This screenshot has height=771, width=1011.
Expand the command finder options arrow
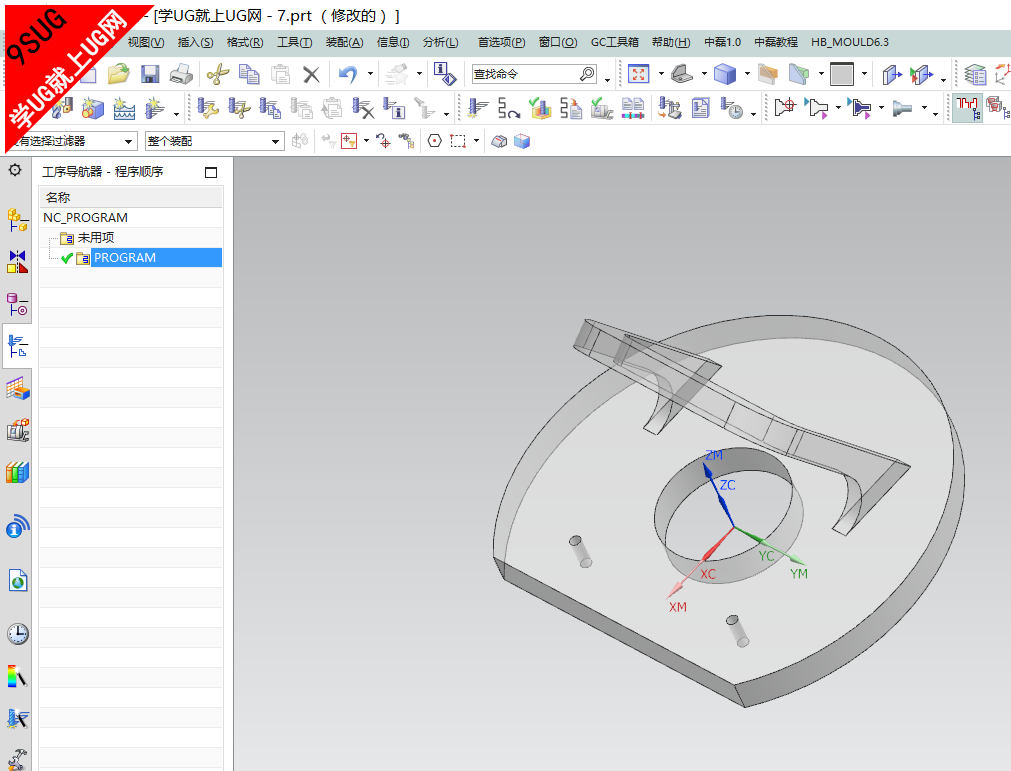(607, 80)
